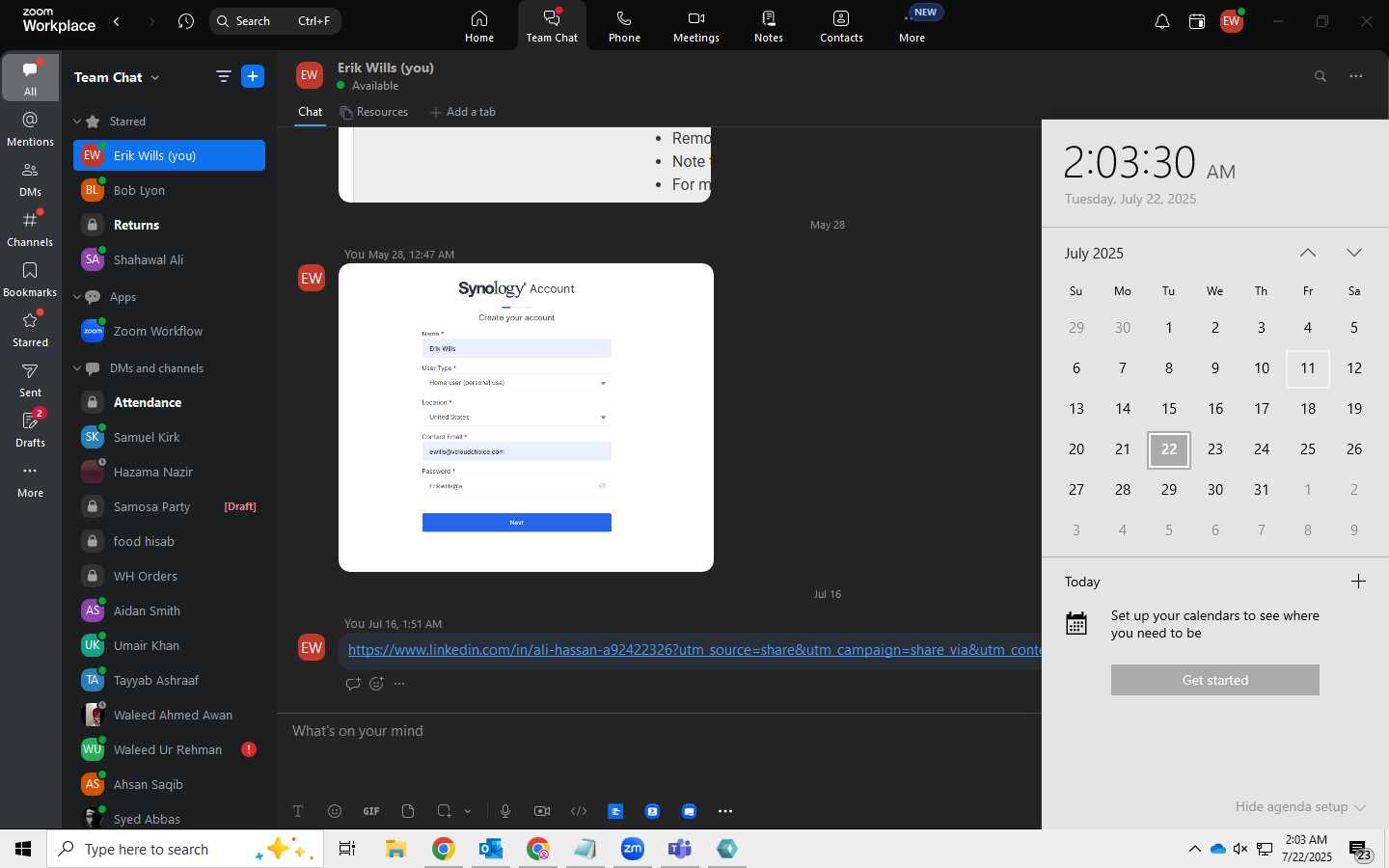Click the chat list filter icon
The height and width of the screenshot is (868, 1389).
click(224, 76)
